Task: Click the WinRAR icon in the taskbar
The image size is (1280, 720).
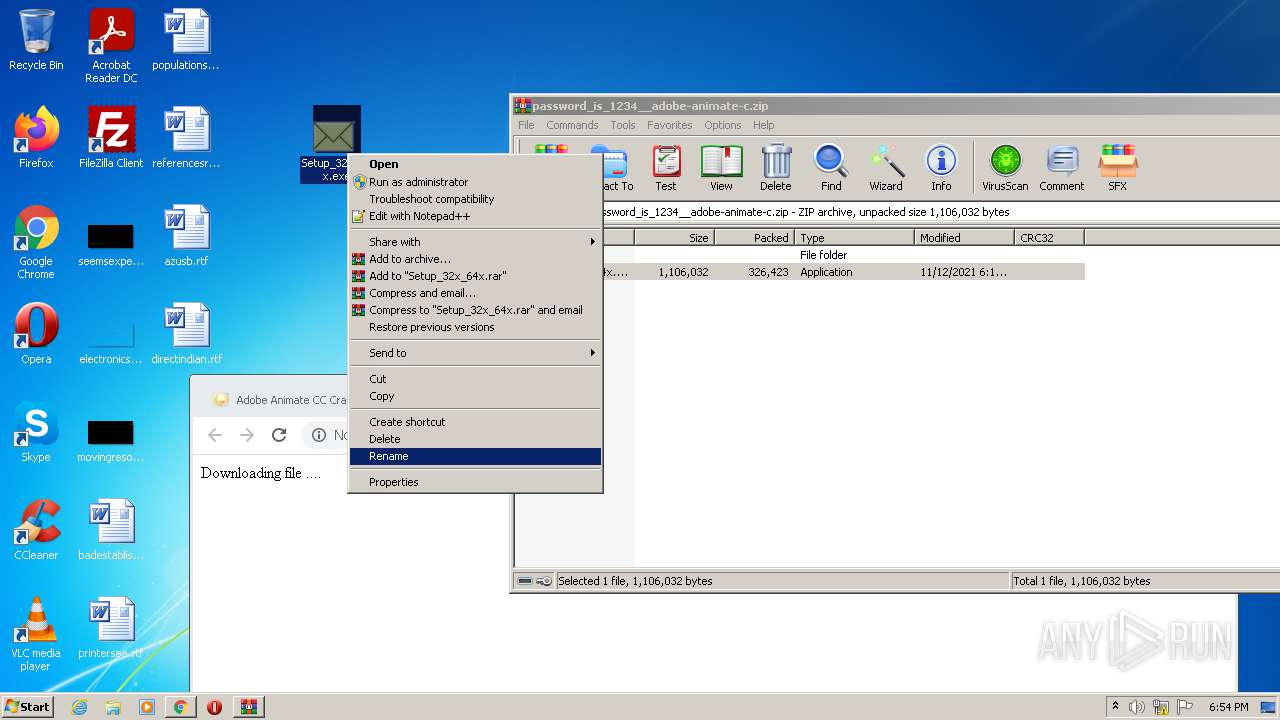Action: point(248,707)
